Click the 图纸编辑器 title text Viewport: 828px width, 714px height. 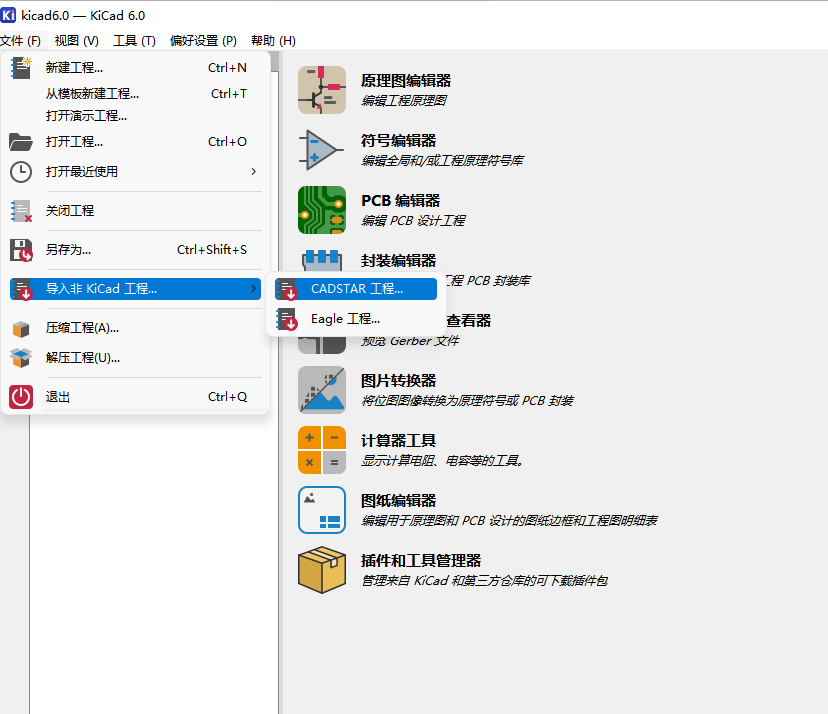click(x=399, y=501)
